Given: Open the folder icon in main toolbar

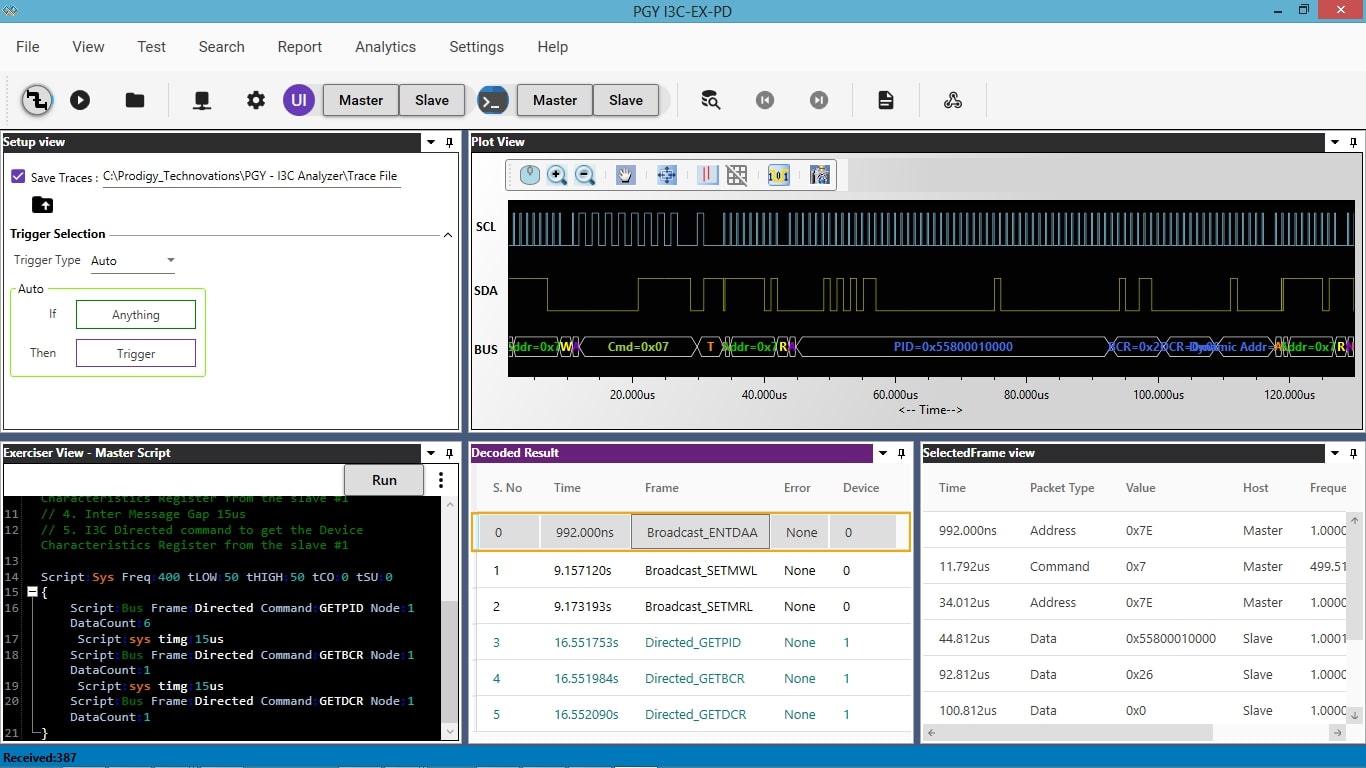Looking at the screenshot, I should [x=135, y=100].
